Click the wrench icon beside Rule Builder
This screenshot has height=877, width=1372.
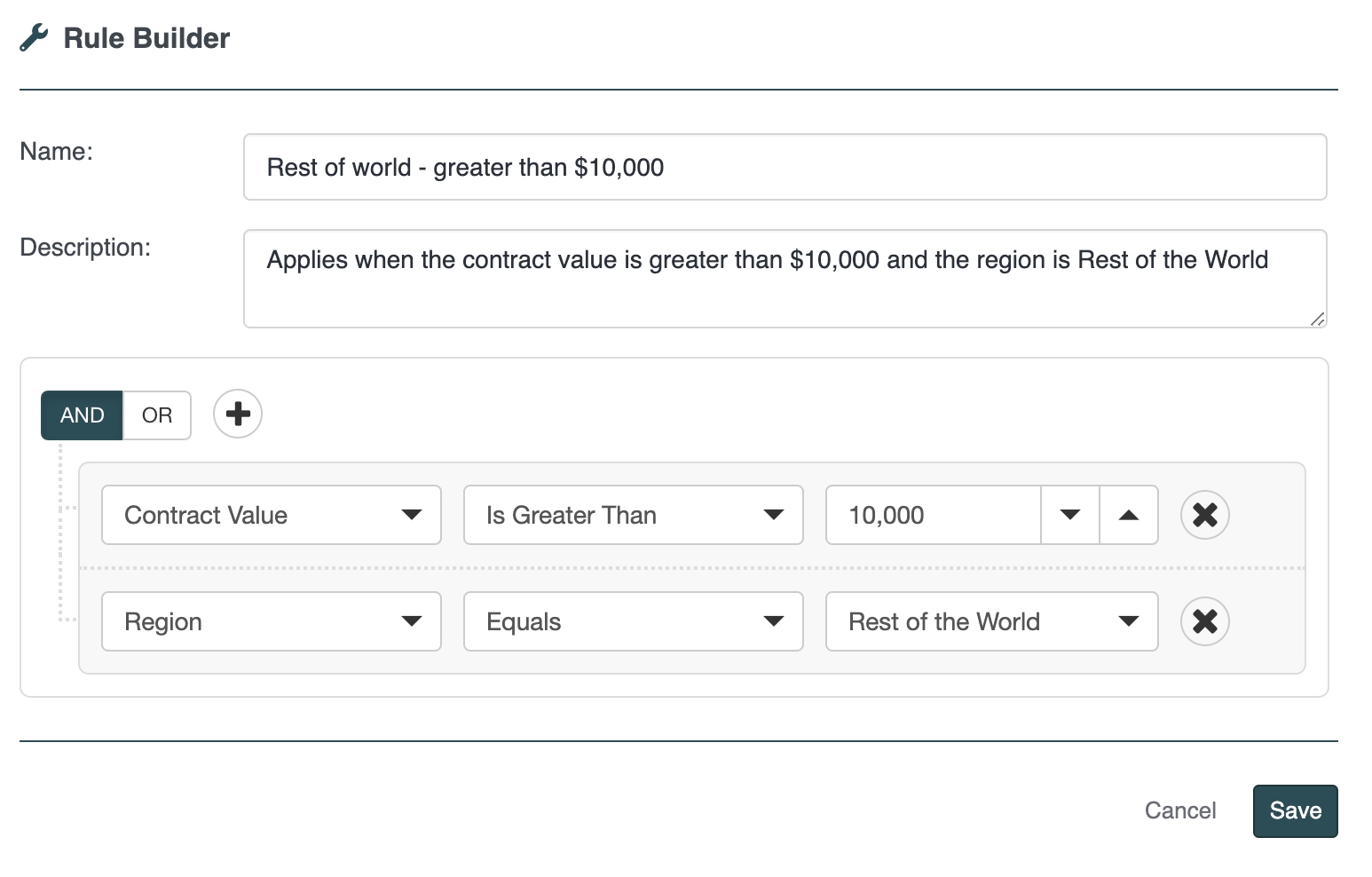pyautogui.click(x=34, y=38)
